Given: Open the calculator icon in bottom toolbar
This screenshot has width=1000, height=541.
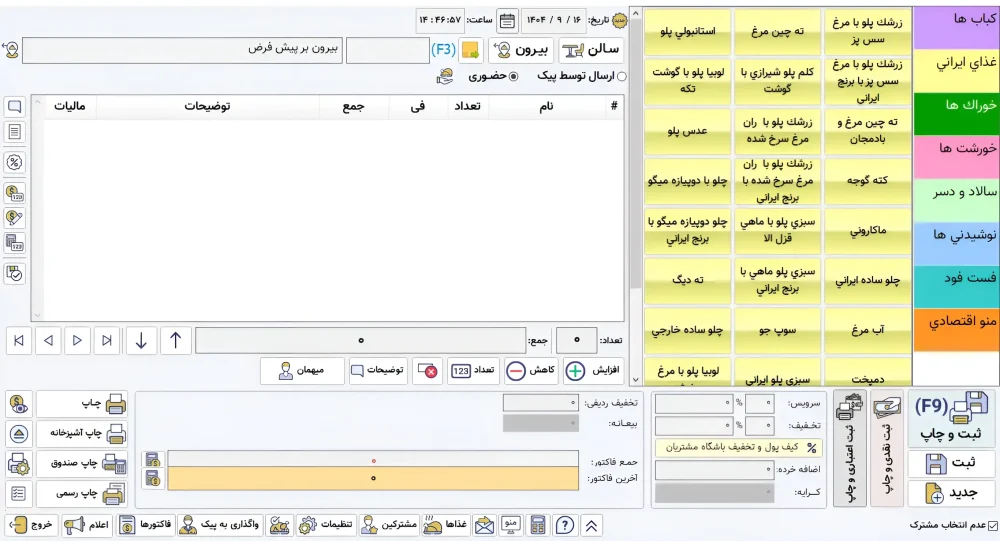Looking at the screenshot, I should (x=538, y=525).
